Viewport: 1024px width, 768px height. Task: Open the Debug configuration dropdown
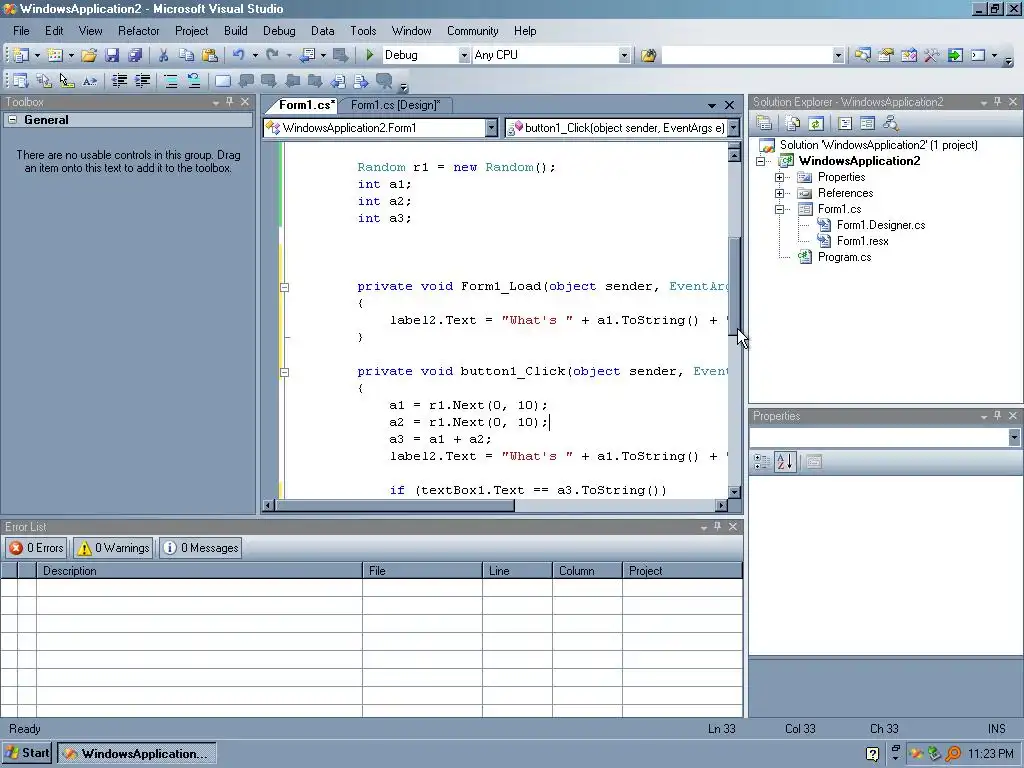tap(464, 56)
